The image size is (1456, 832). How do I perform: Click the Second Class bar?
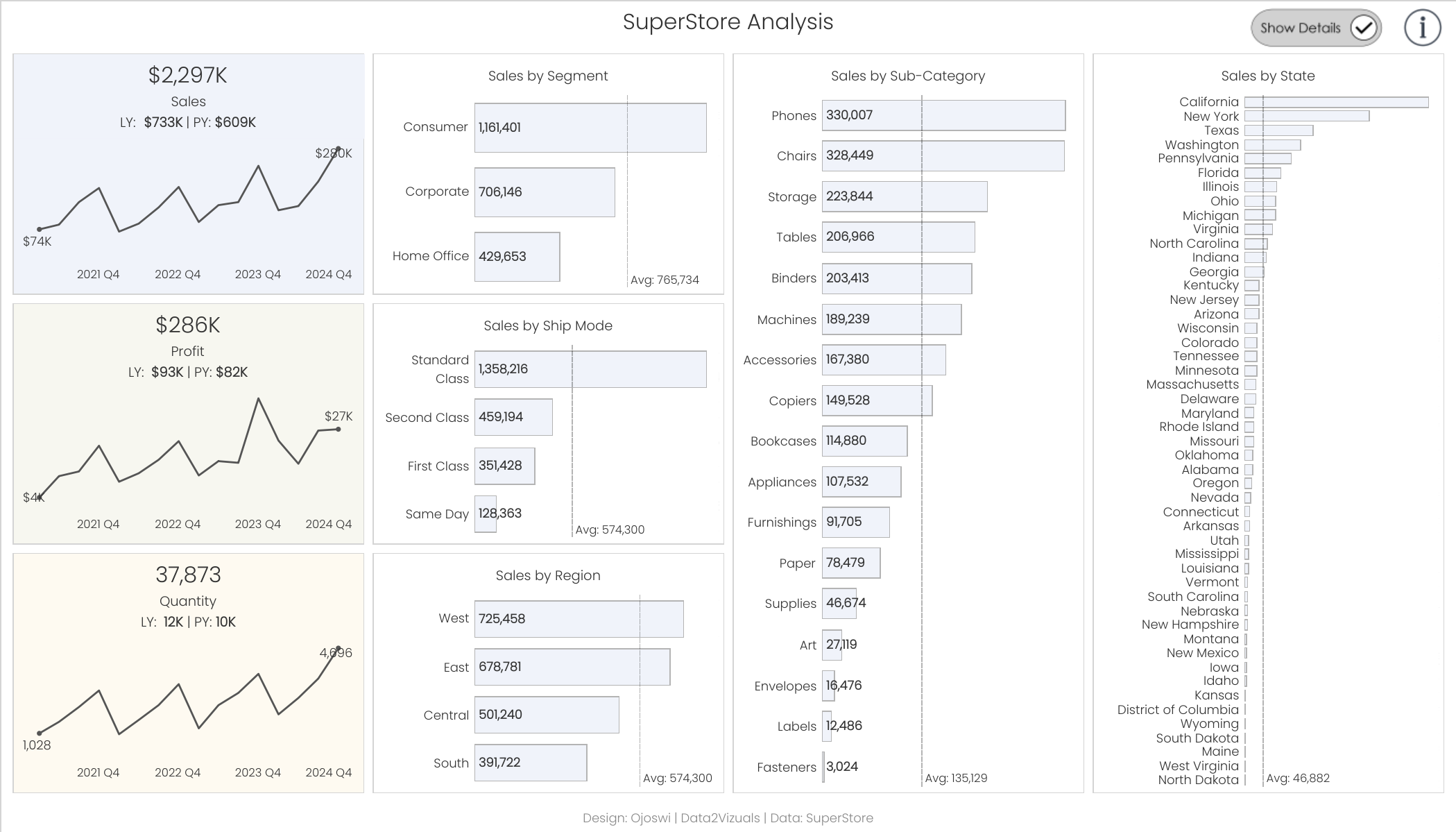point(513,417)
